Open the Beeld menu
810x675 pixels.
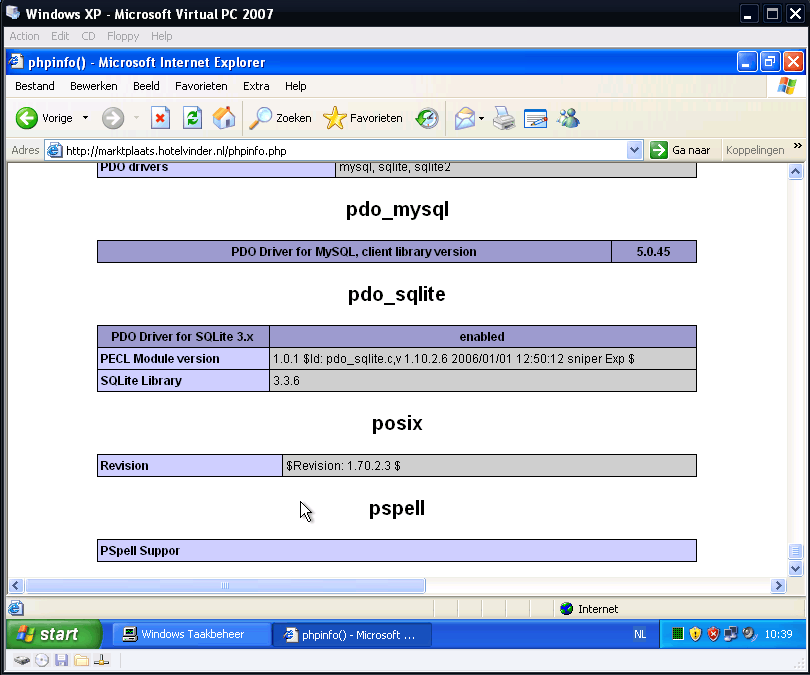click(x=146, y=86)
